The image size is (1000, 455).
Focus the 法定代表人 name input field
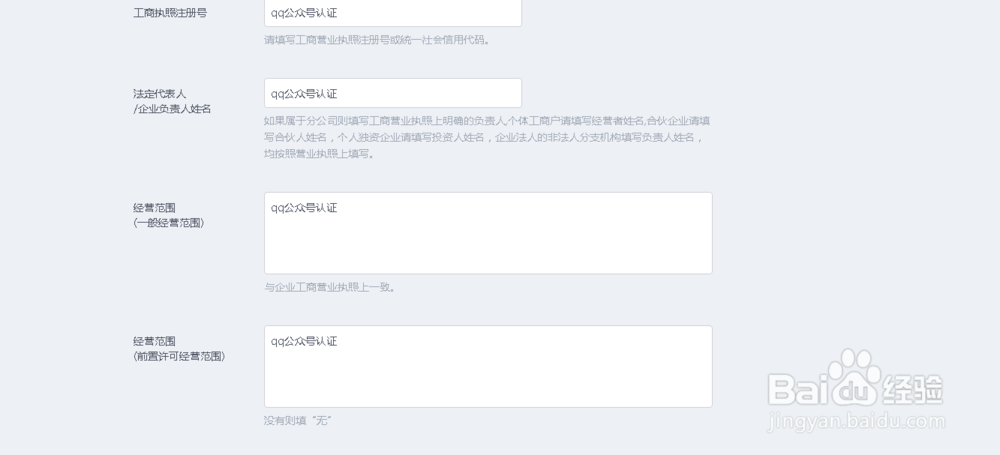tap(393, 93)
